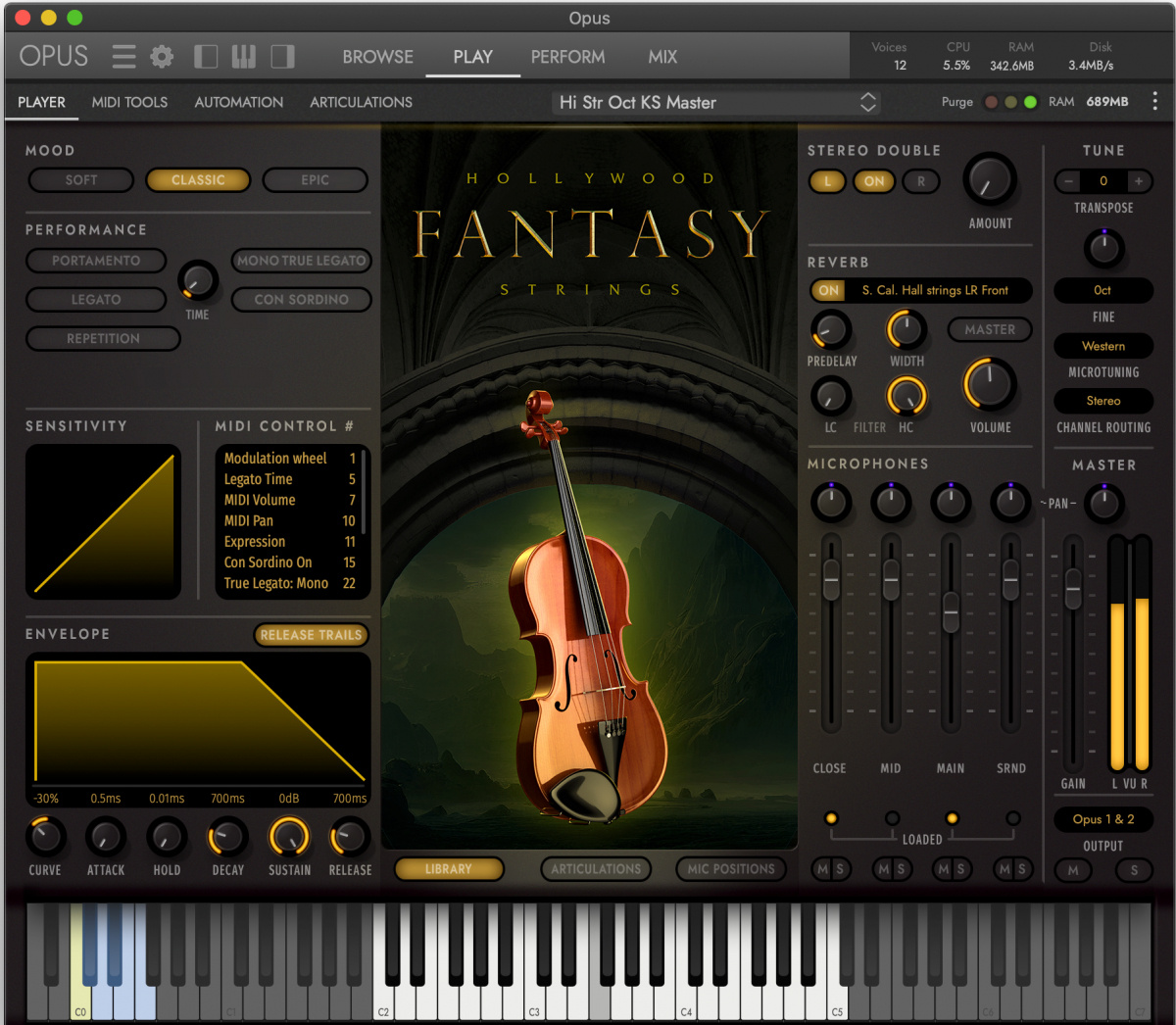Open the Western microtuning selector

tap(1103, 346)
